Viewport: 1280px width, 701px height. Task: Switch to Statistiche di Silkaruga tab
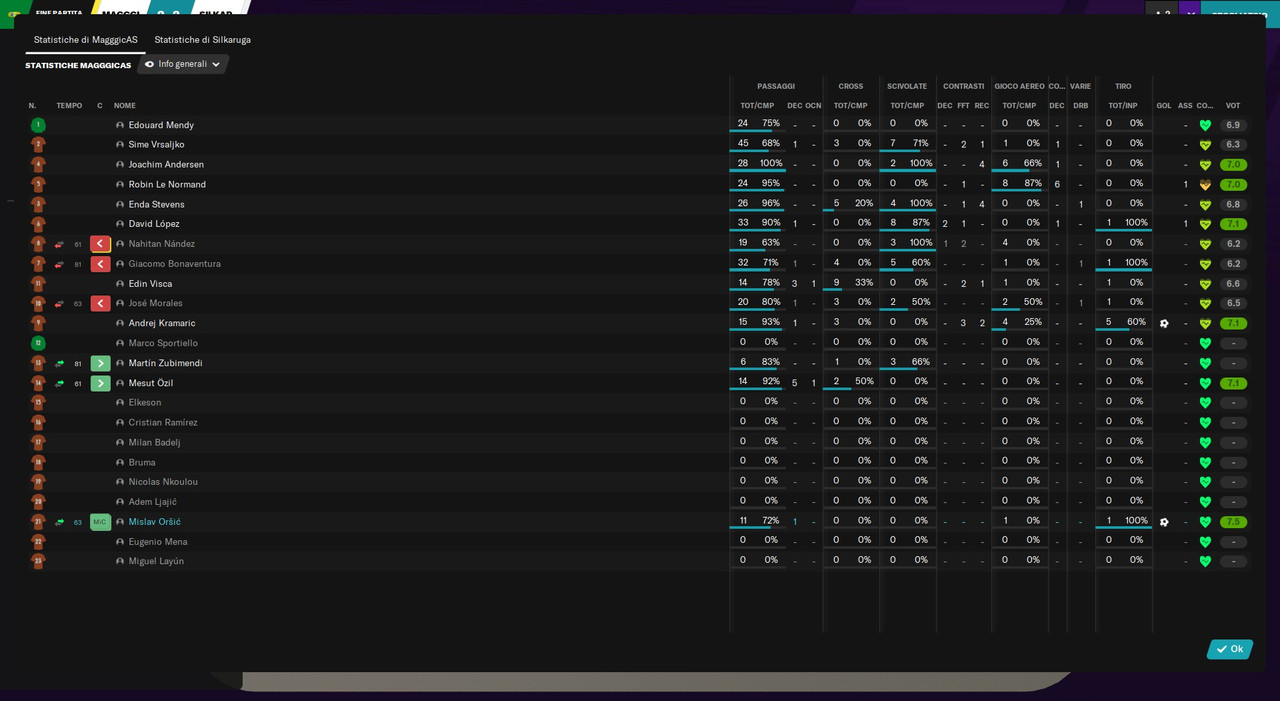point(203,40)
